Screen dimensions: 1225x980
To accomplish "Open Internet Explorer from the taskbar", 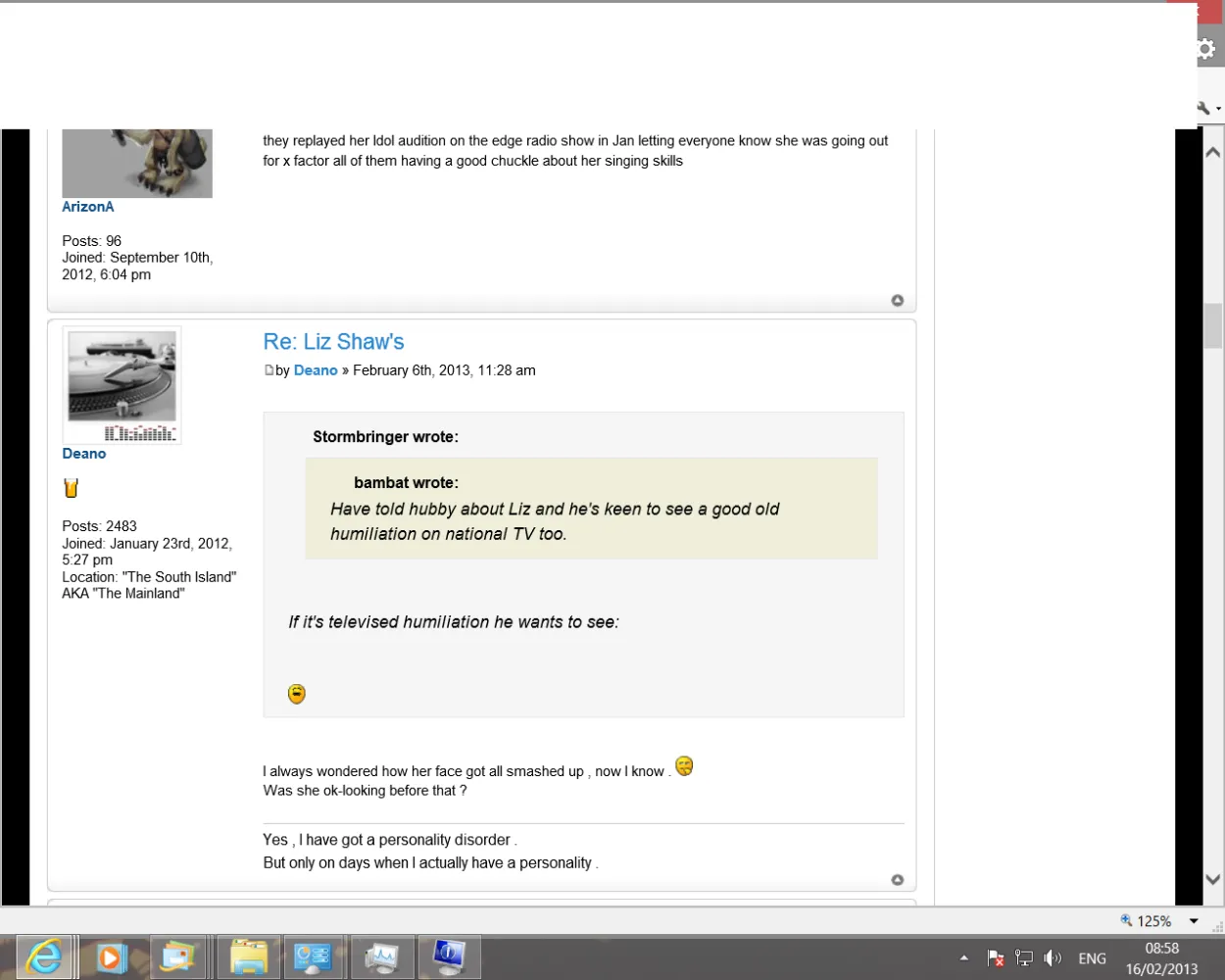I will [x=43, y=957].
